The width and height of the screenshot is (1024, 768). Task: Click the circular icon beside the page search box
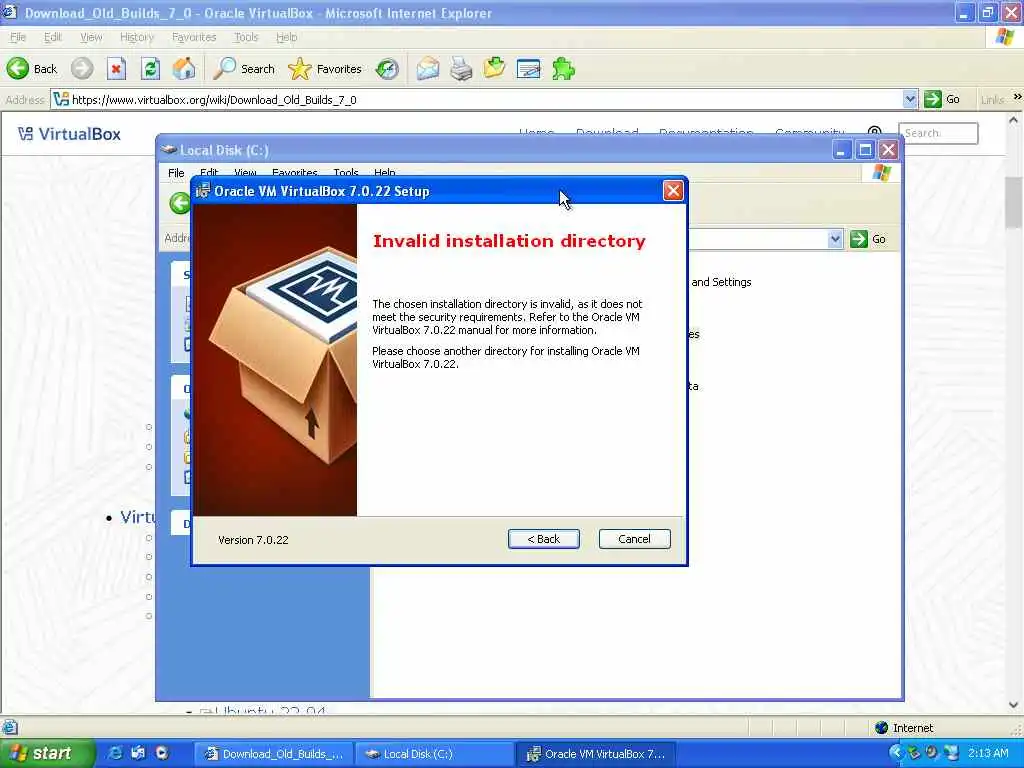(x=875, y=133)
